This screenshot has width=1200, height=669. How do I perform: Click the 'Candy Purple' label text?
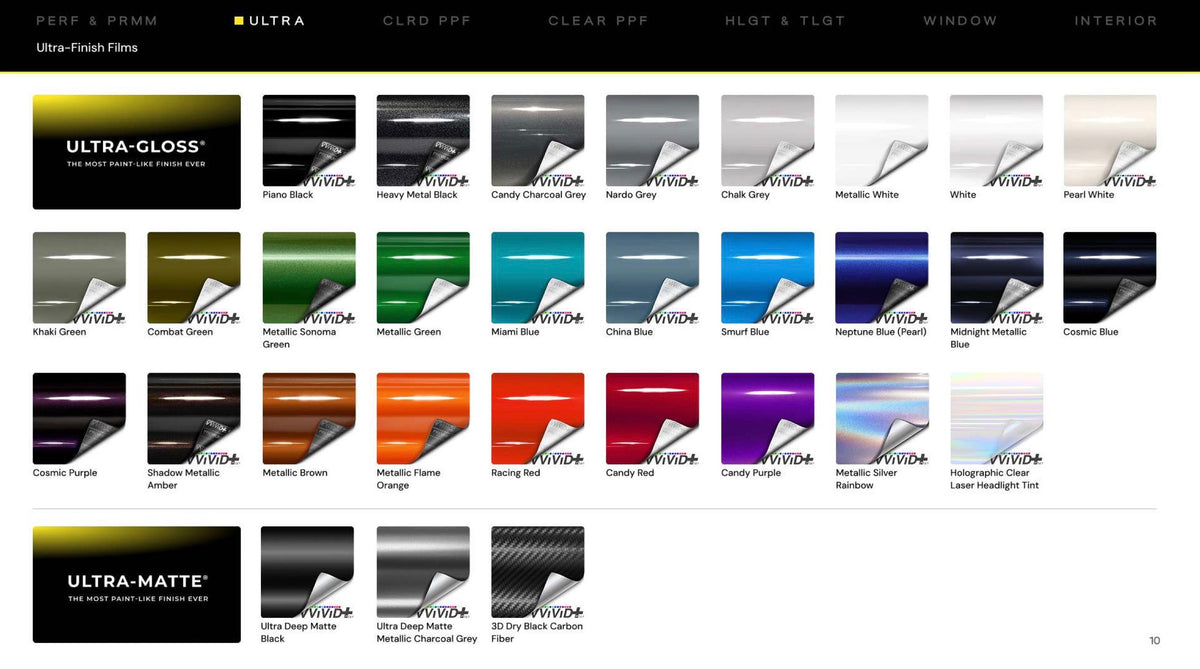click(x=751, y=473)
